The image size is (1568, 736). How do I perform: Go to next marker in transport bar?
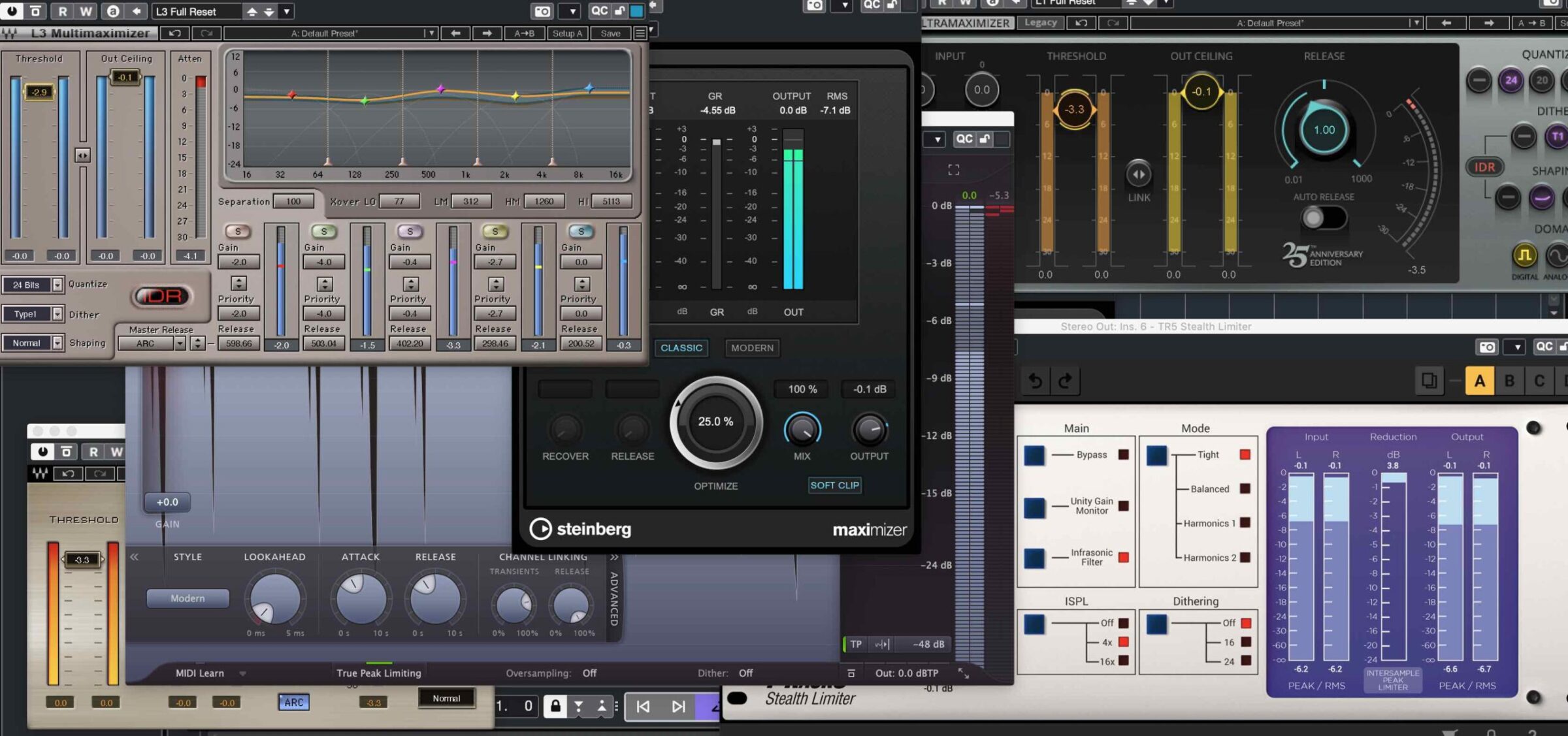click(679, 706)
